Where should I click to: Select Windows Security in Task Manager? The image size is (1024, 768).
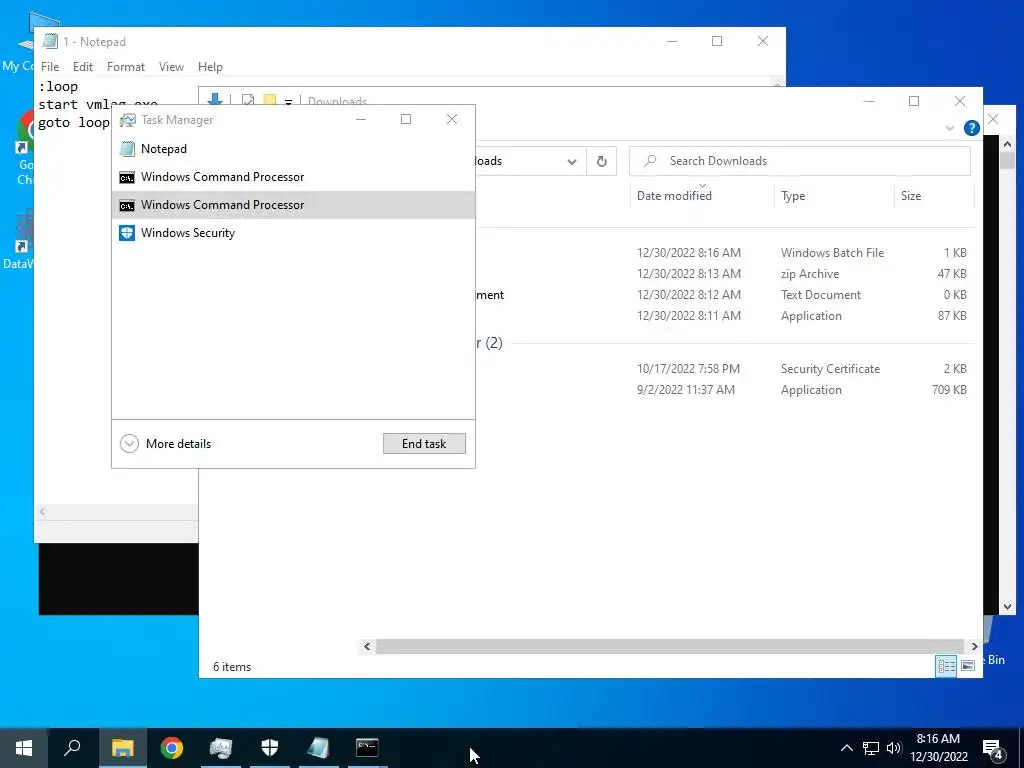click(293, 233)
